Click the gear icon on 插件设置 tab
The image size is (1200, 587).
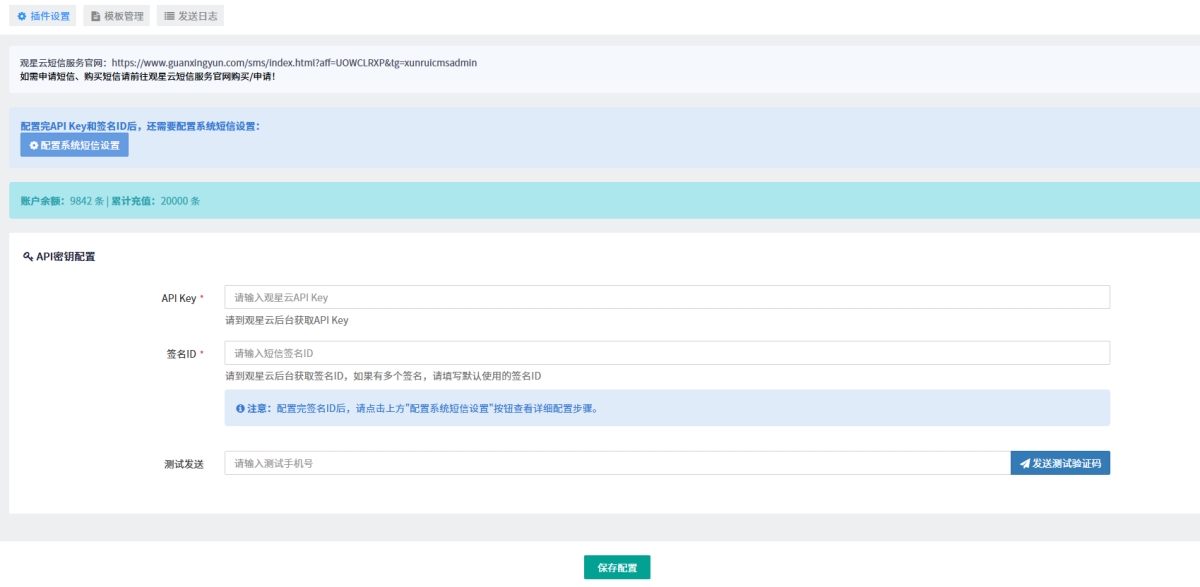22,16
